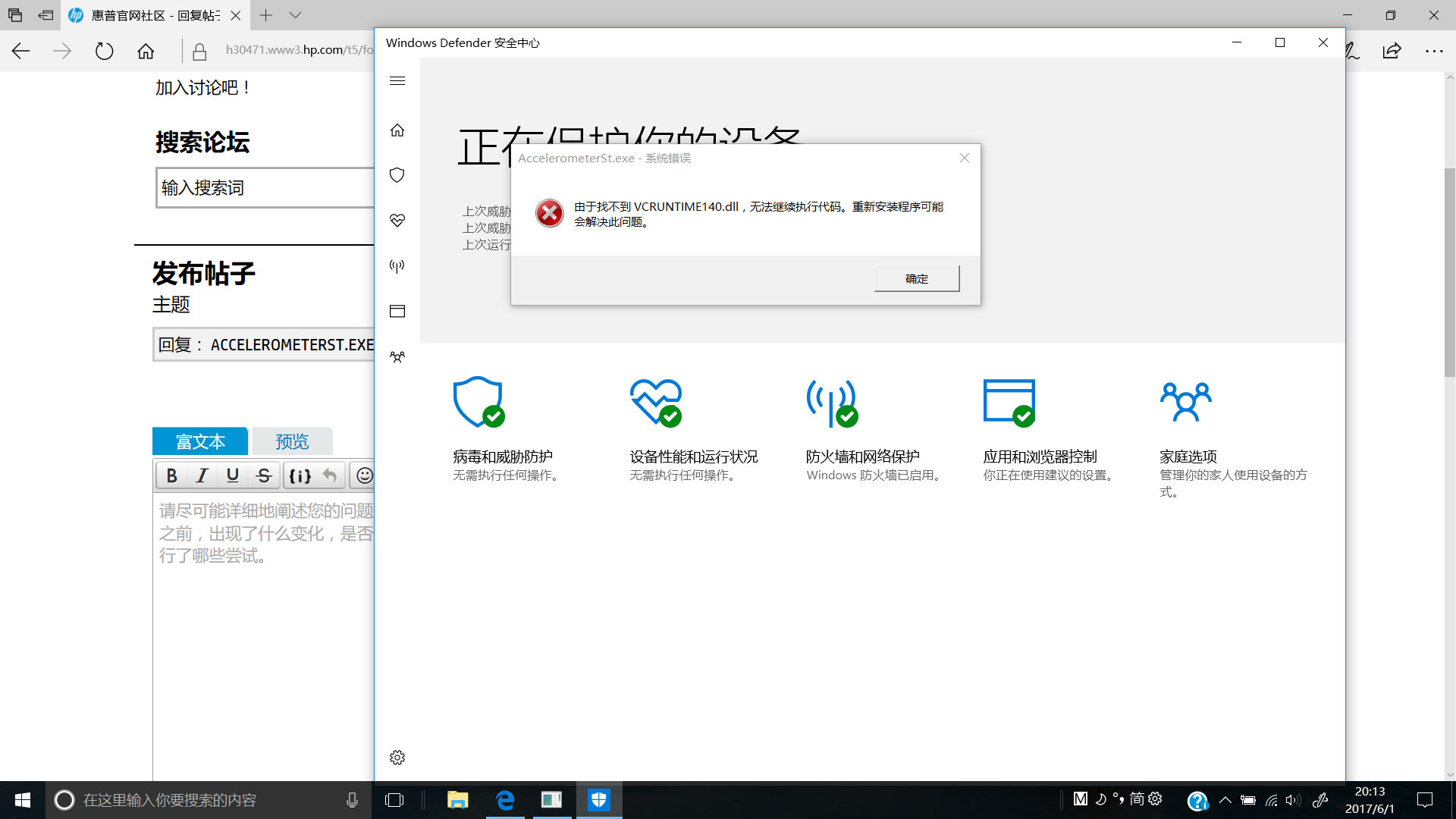The width and height of the screenshot is (1456, 819).
Task: Click undo arrow in forum editor
Action: [x=329, y=475]
